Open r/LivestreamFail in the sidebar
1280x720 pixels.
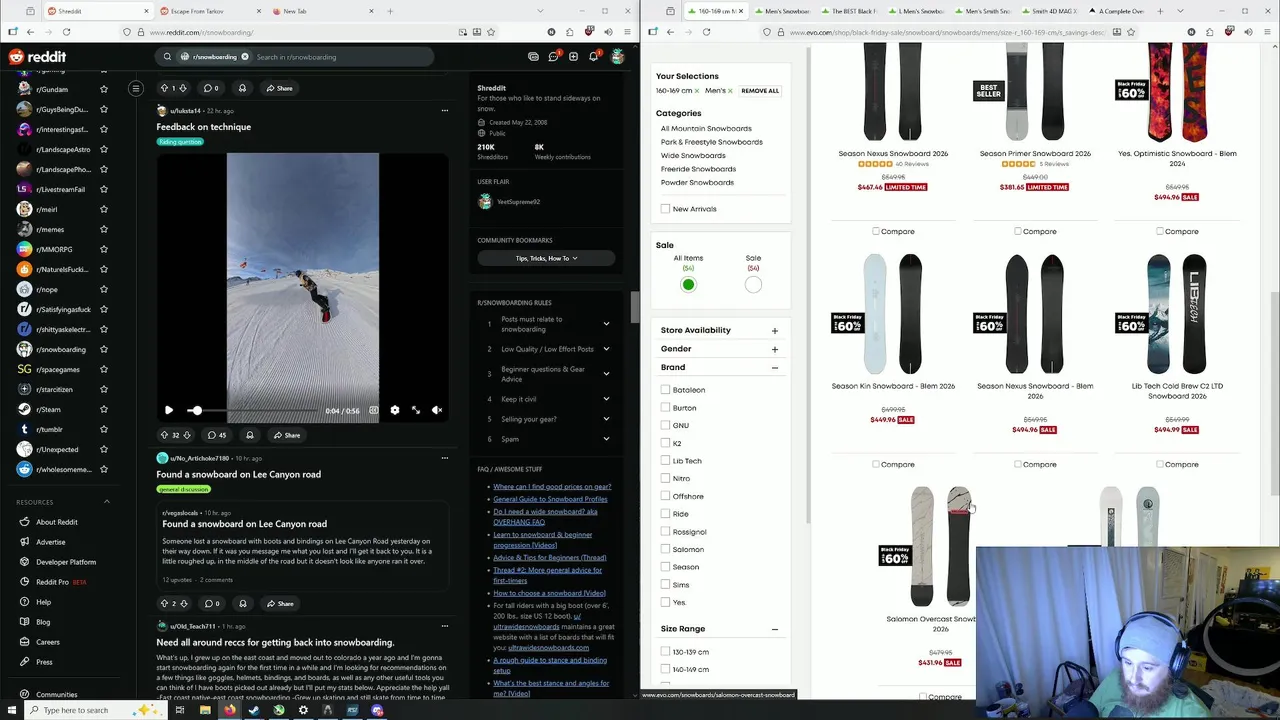[x=60, y=189]
